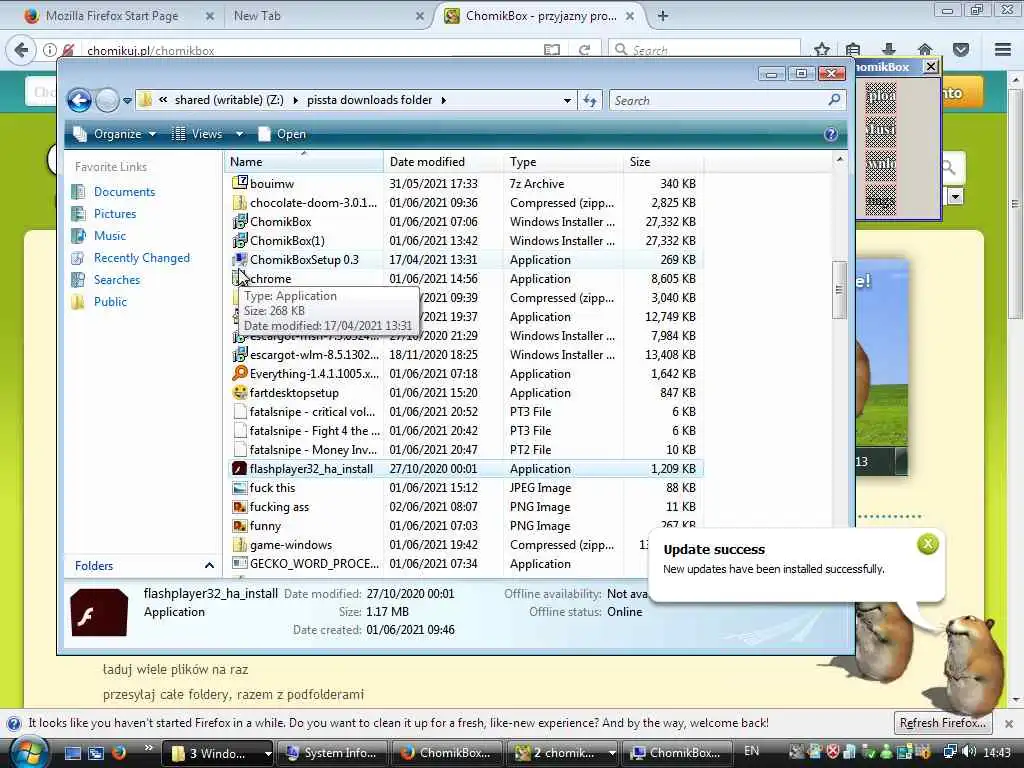Select the funny PNG image icon
The width and height of the screenshot is (1024, 768).
pos(240,526)
